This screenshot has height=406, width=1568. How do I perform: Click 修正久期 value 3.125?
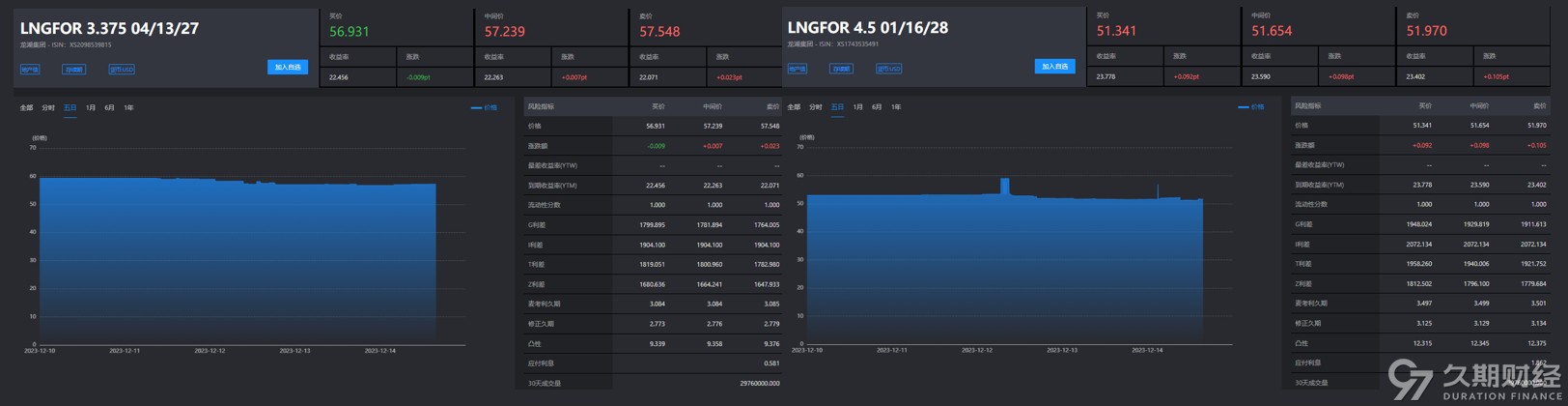click(x=1425, y=323)
